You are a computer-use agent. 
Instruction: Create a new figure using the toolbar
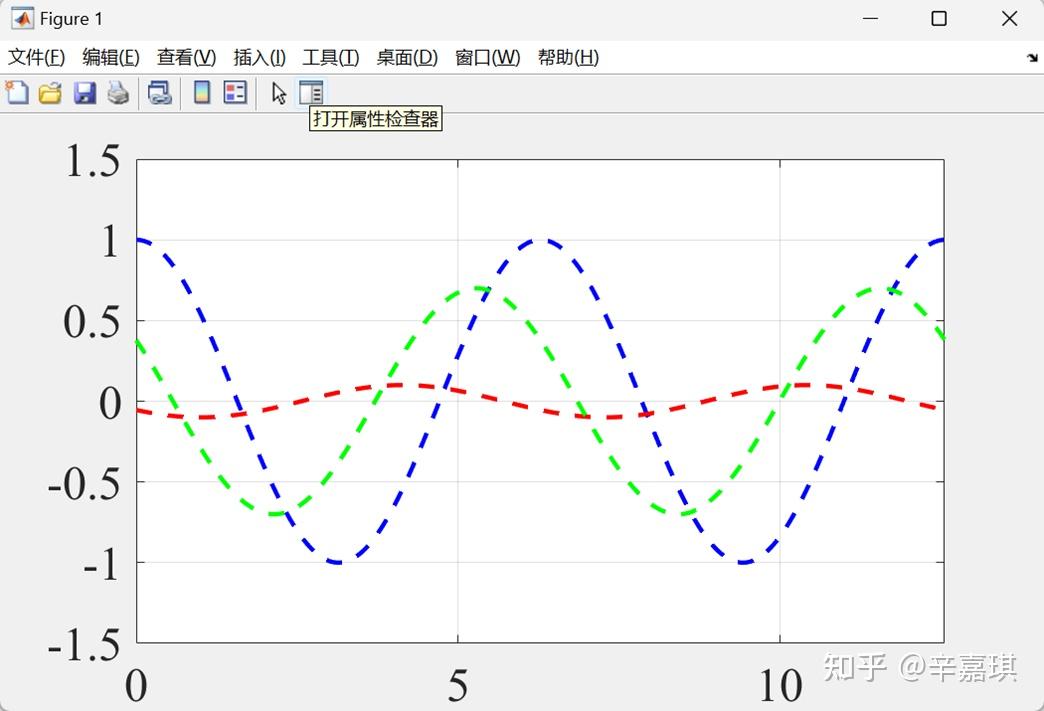(x=17, y=92)
